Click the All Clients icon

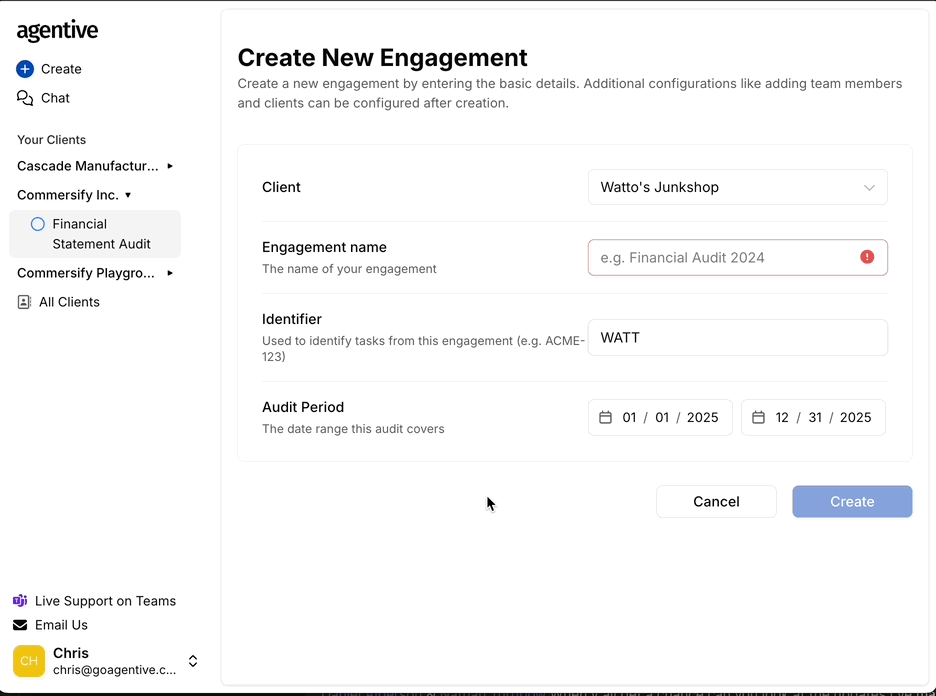tap(23, 301)
